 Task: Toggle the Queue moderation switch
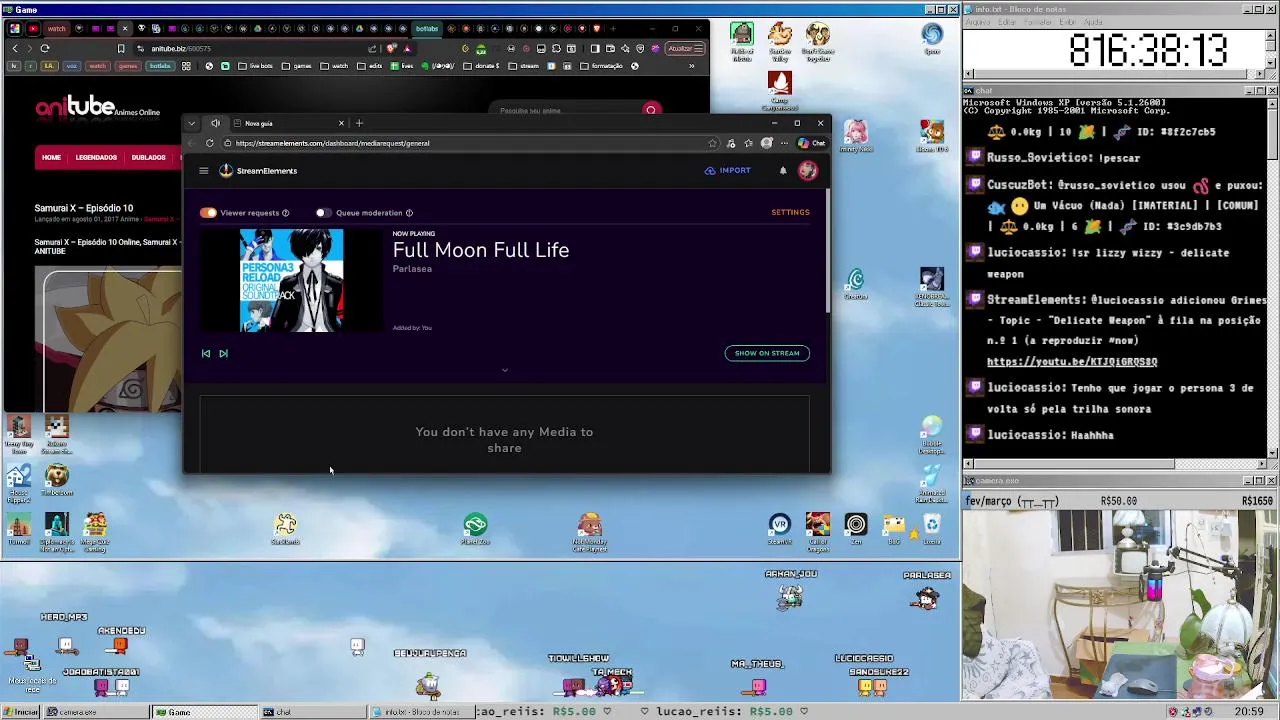(323, 213)
